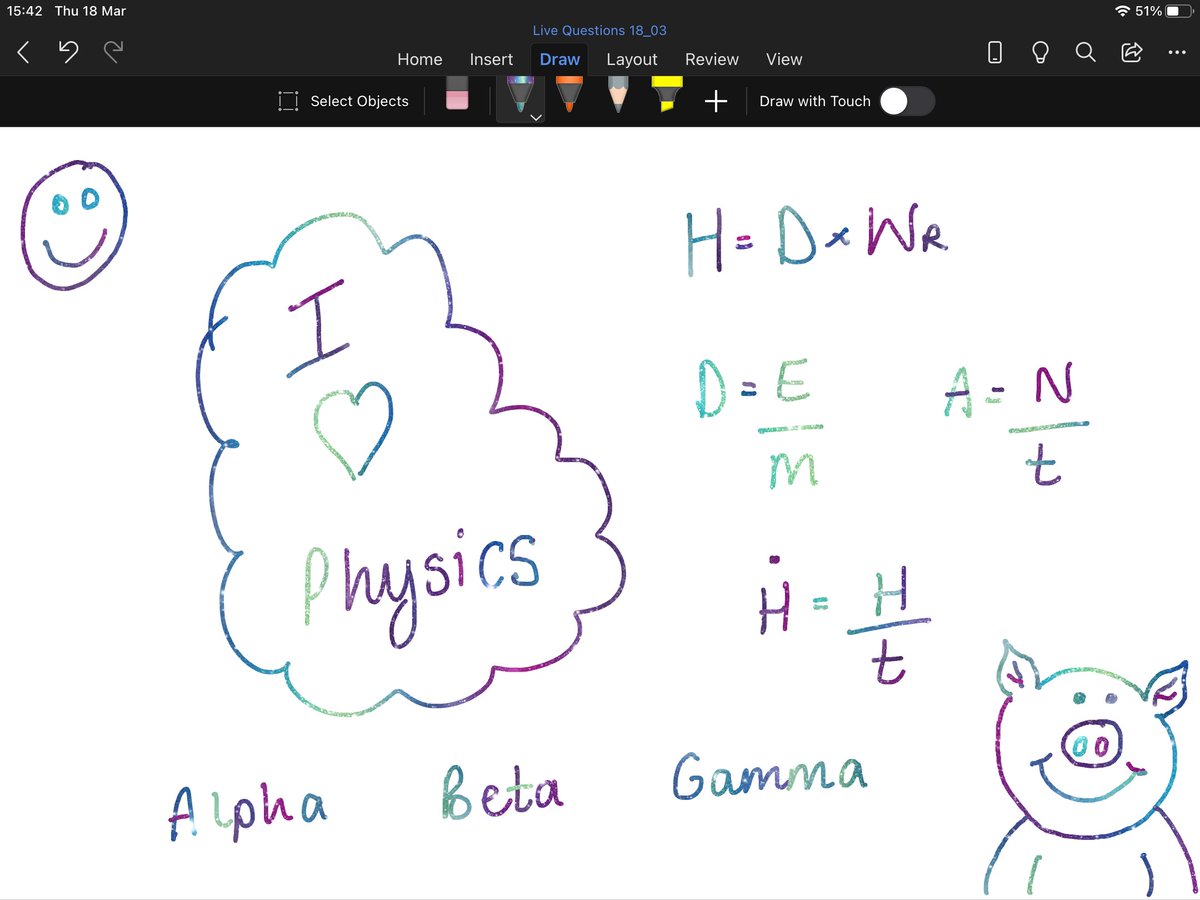The image size is (1200, 900).
Task: Open the more options ellipsis menu
Action: coord(1177,52)
